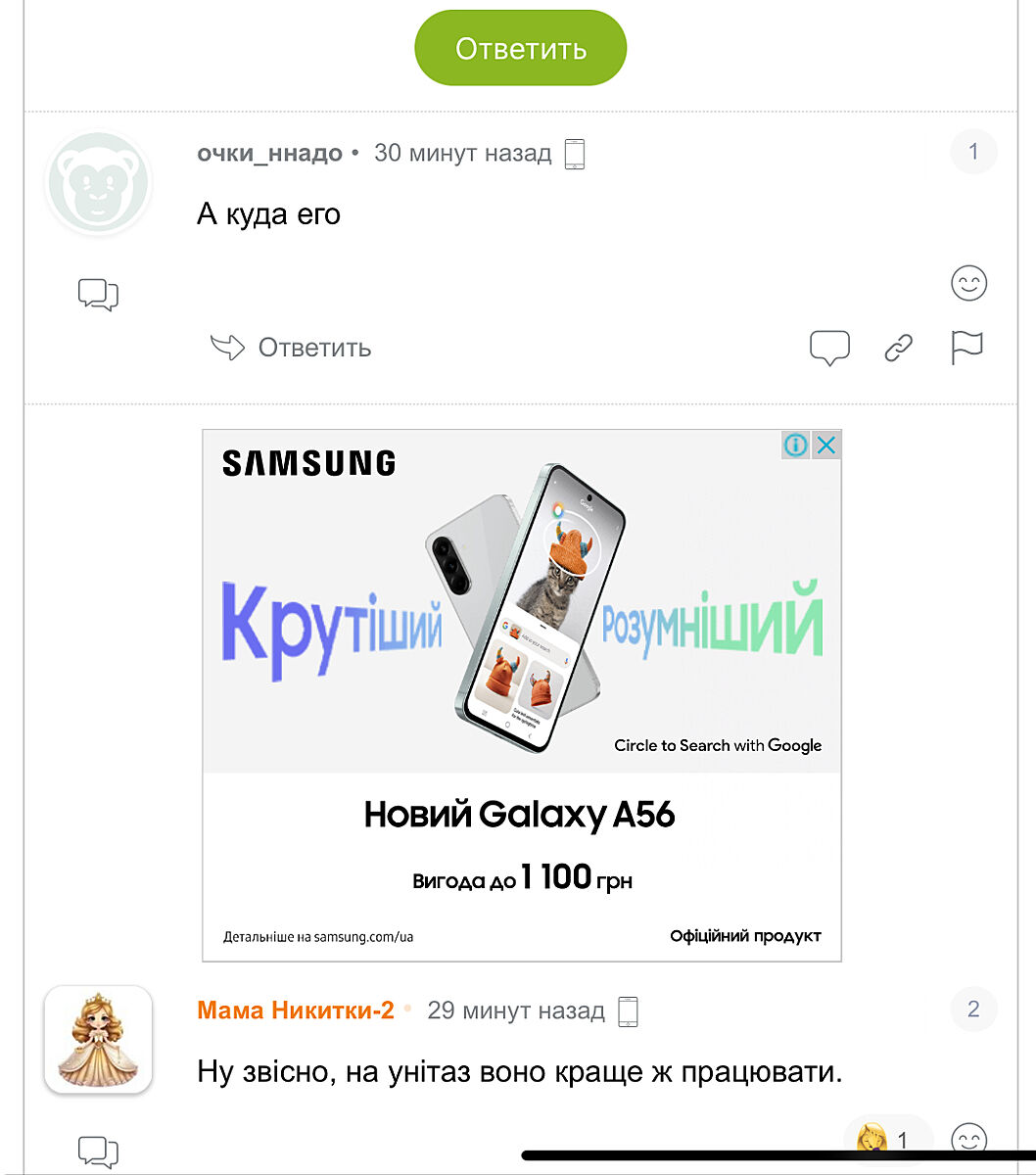The width and height of the screenshot is (1036, 1175).
Task: Click comment number 1 badge
Action: 973,152
